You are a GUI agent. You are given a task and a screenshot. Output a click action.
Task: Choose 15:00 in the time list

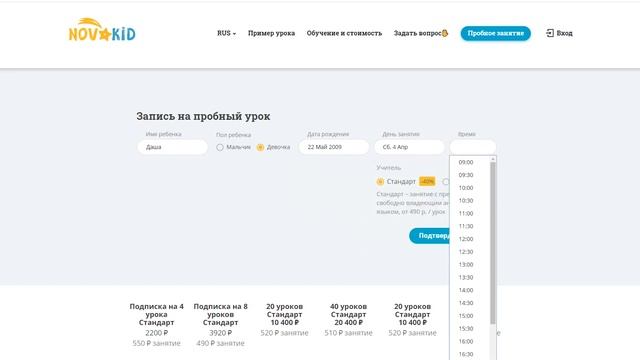466,316
